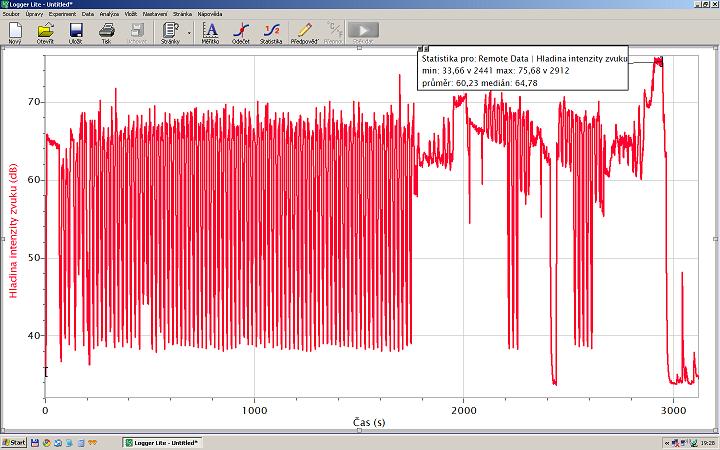Click X-axis value 1000
This screenshot has height=450, width=720.
point(254,410)
